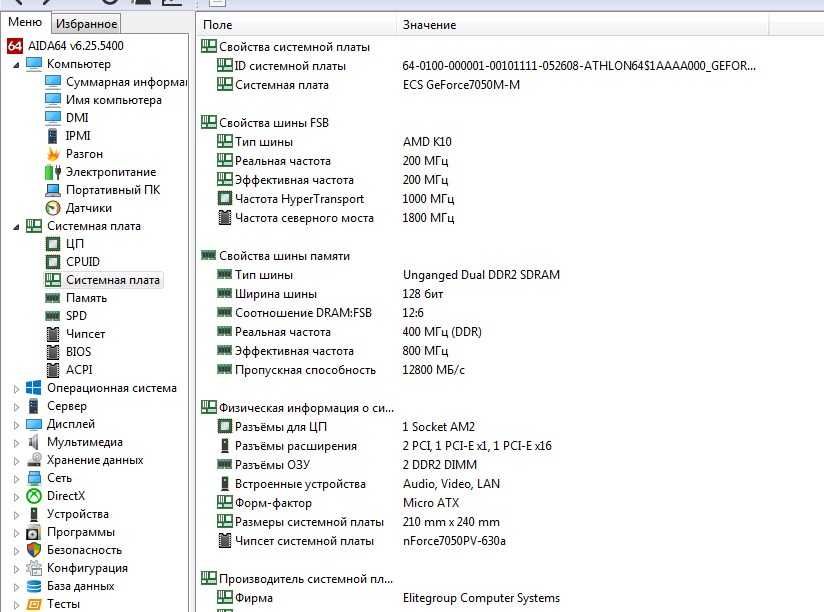Select the SPD memory icon

click(53, 316)
